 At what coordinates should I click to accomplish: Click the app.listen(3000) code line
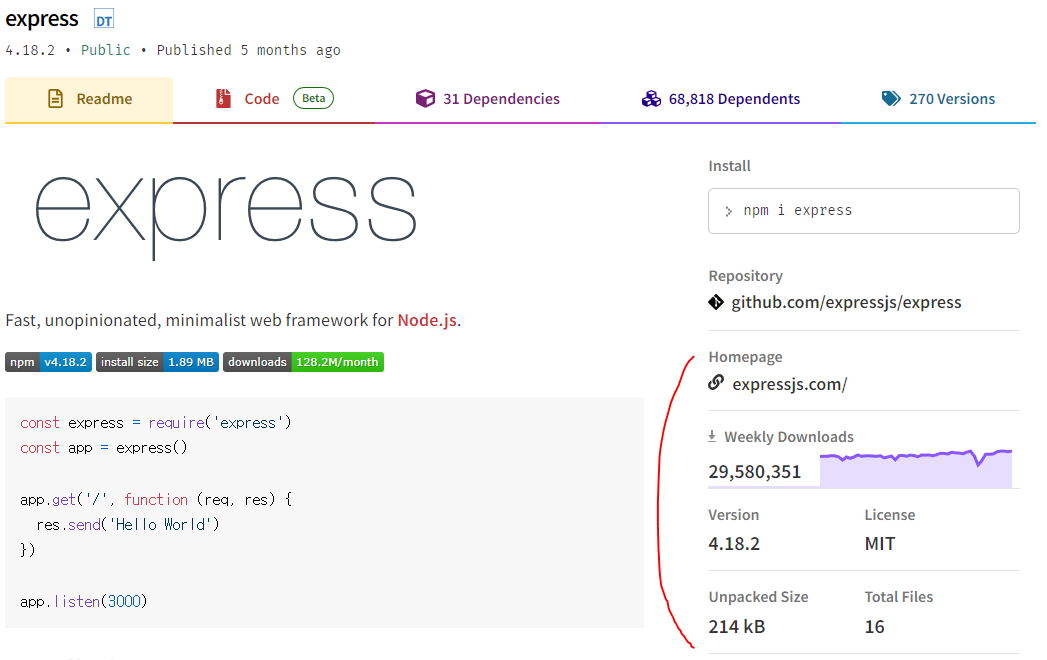(83, 601)
